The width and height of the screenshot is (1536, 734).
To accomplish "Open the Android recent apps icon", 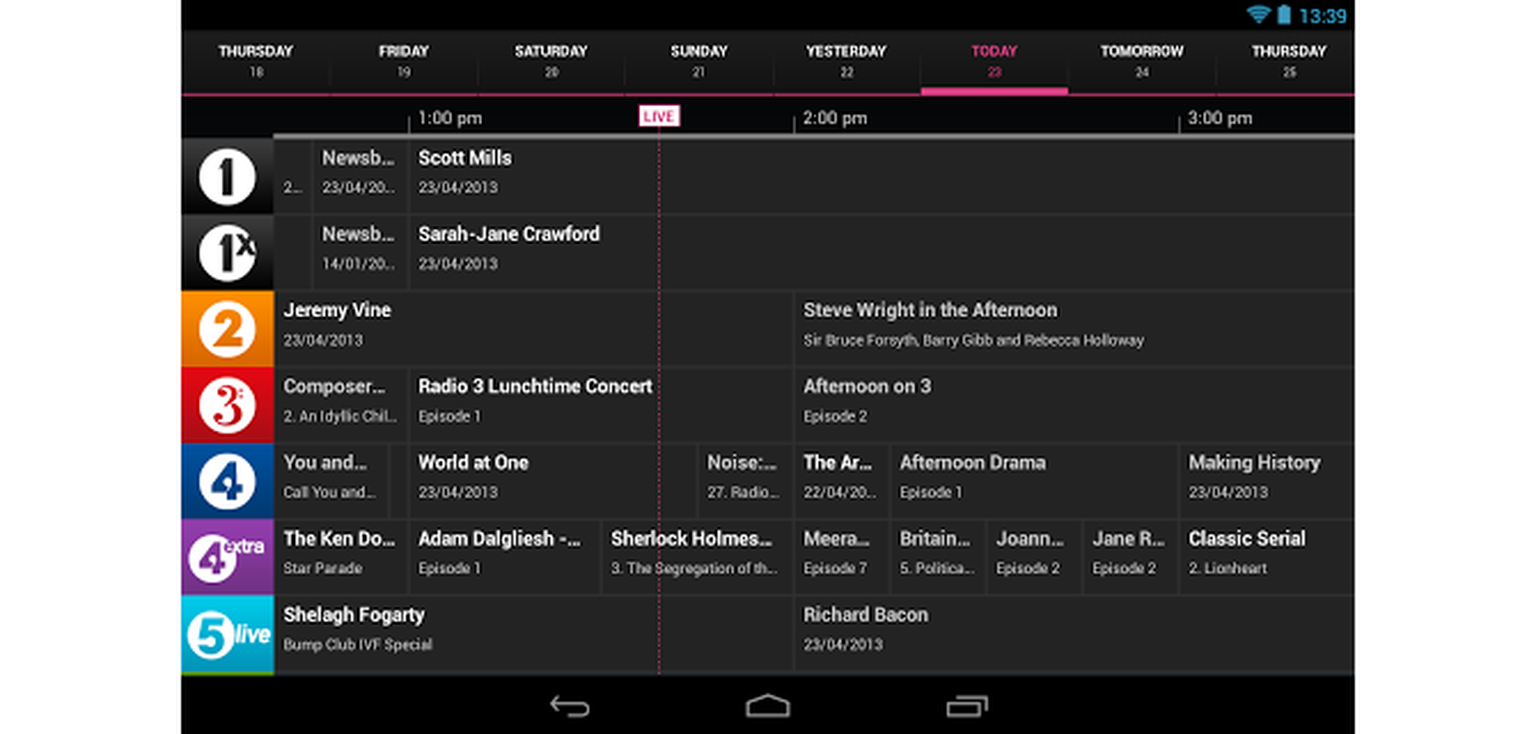I will point(966,707).
